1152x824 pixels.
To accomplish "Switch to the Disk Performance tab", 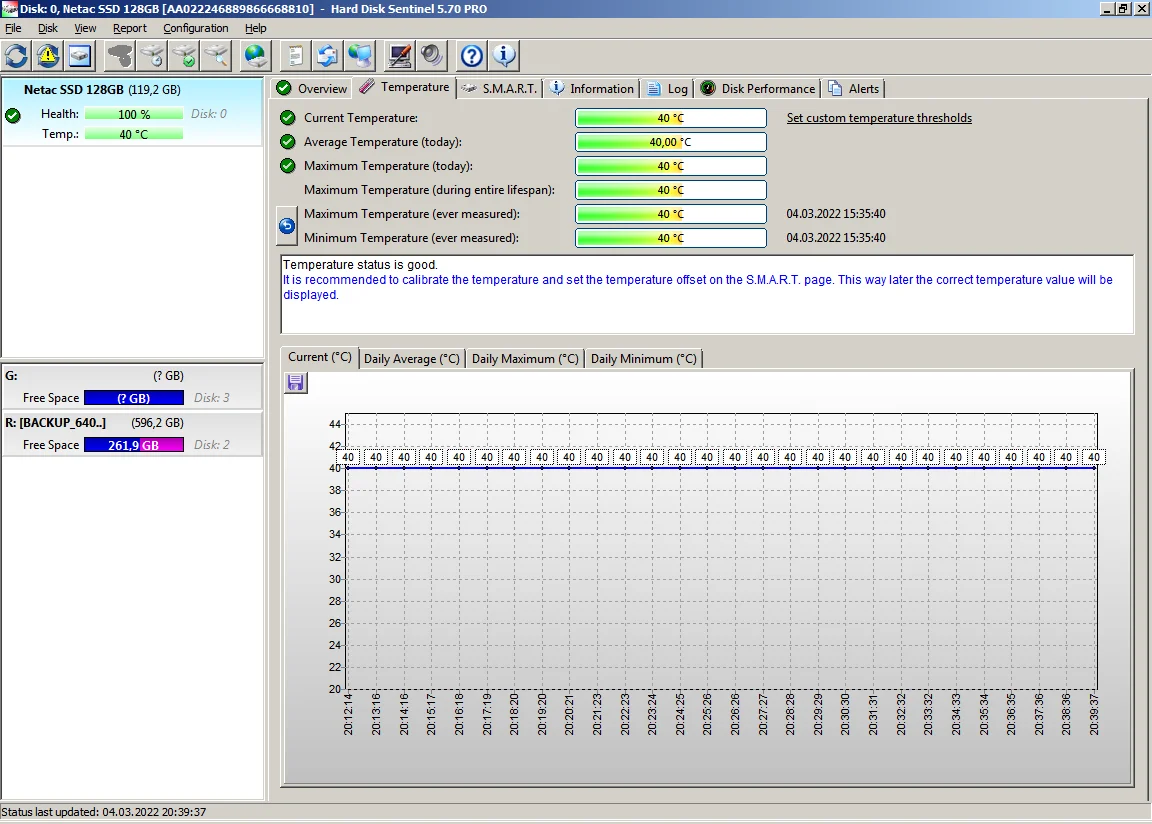I will pos(758,88).
